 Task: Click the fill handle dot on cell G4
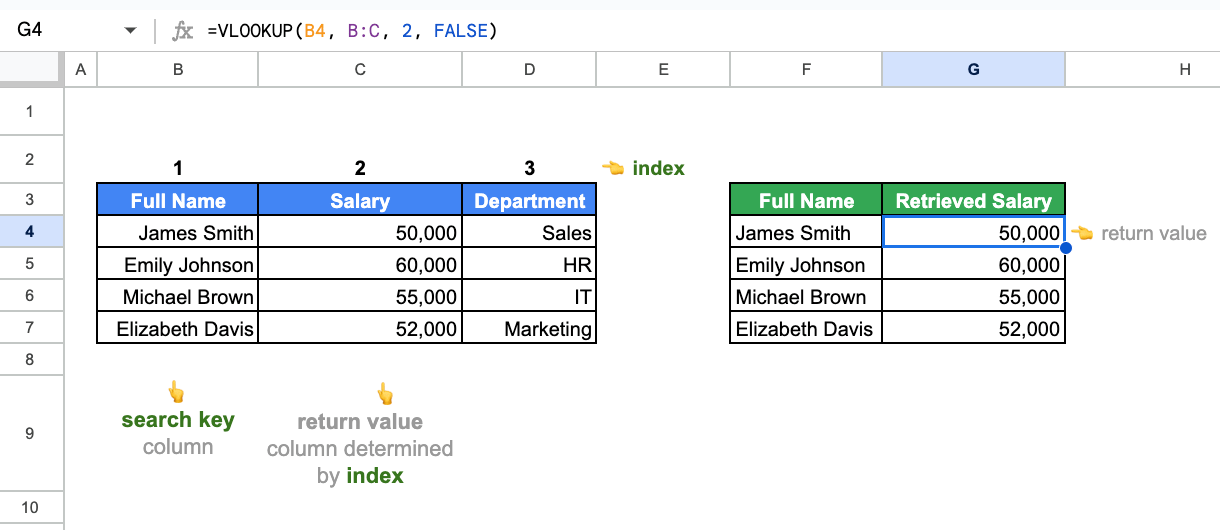click(x=1065, y=247)
